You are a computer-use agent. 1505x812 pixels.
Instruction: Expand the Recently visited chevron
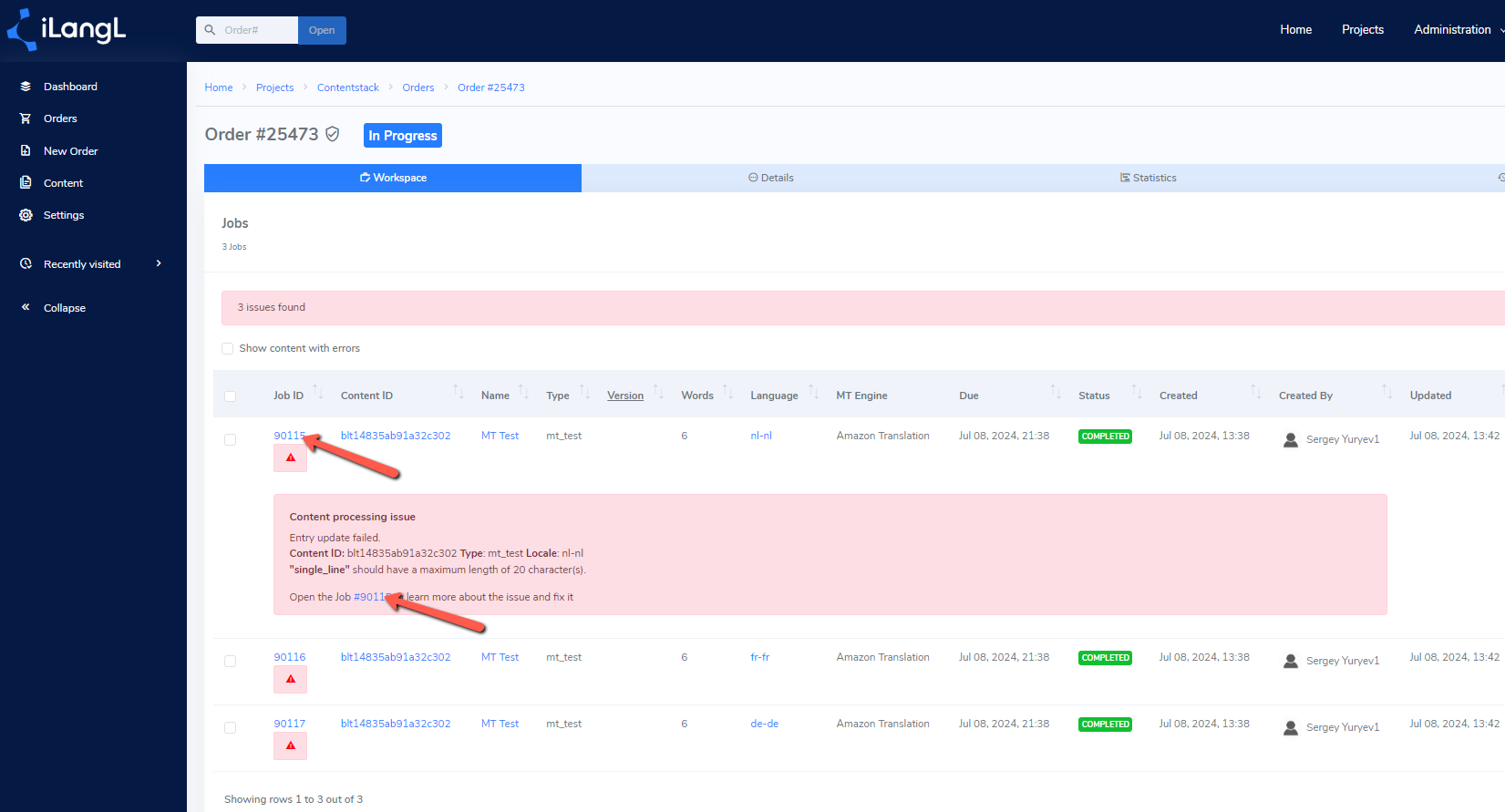coord(159,263)
